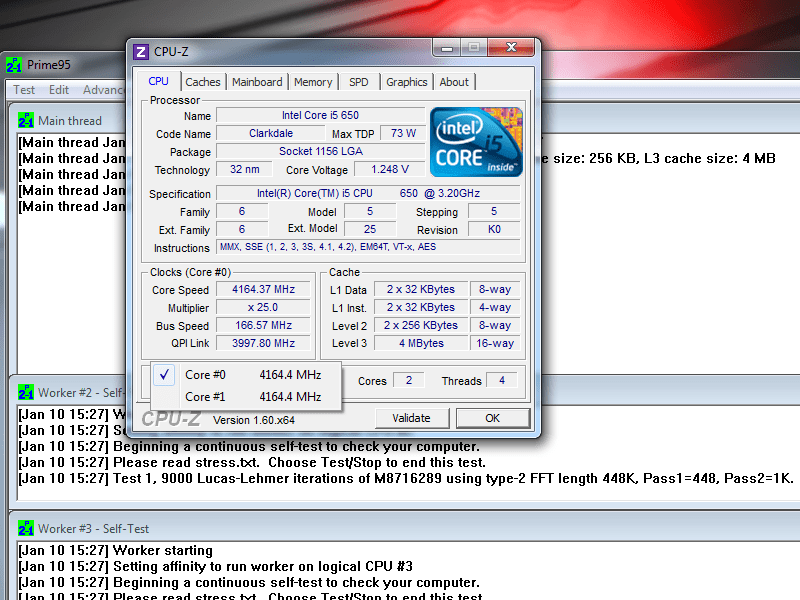The width and height of the screenshot is (800, 600).
Task: Click the Revision value K0
Action: (x=494, y=230)
